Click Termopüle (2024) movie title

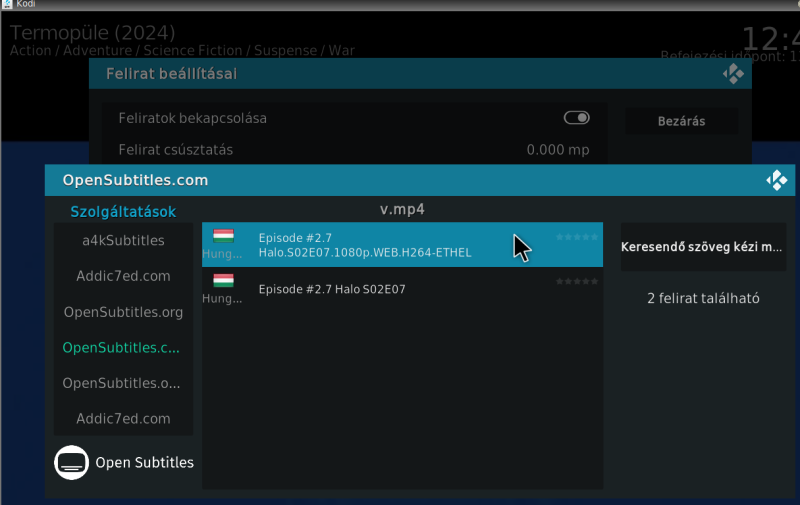click(x=92, y=33)
